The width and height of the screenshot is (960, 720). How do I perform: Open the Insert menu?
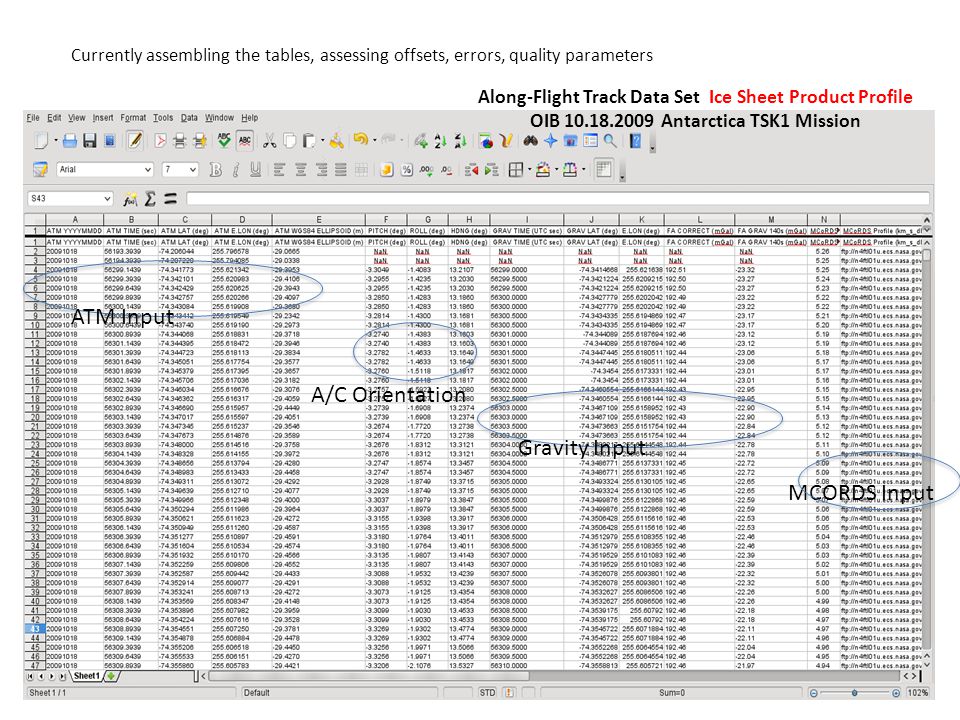103,118
